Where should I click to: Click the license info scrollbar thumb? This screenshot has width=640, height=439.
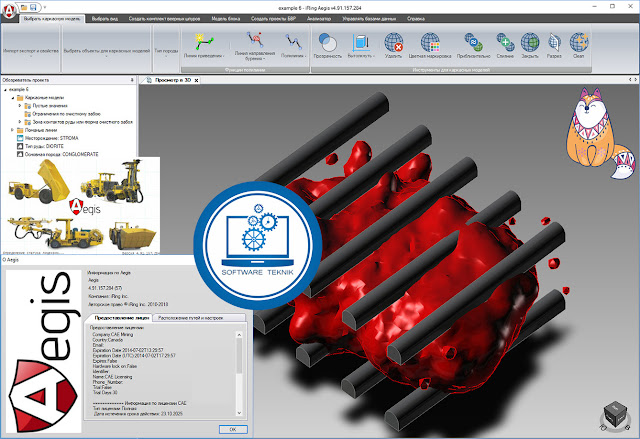239,356
